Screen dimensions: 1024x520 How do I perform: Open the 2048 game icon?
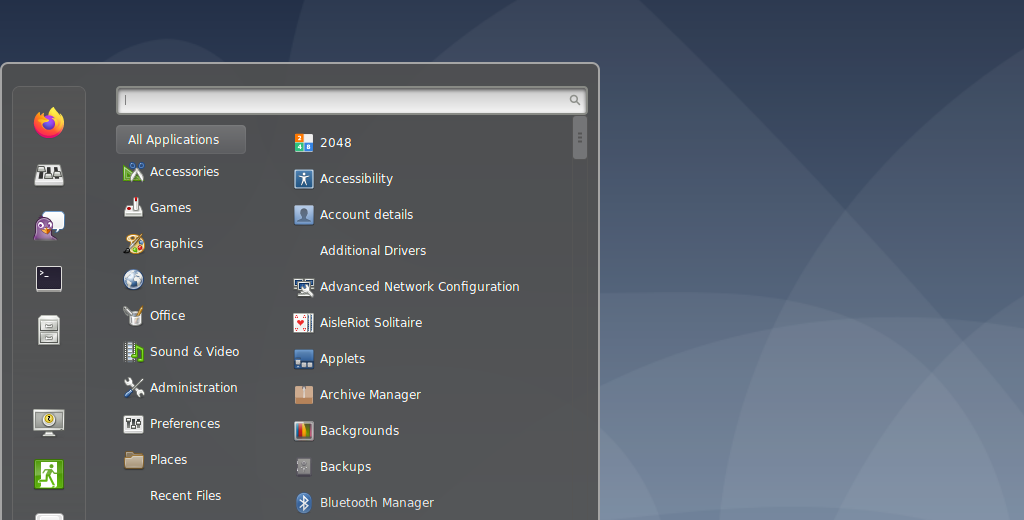click(304, 143)
